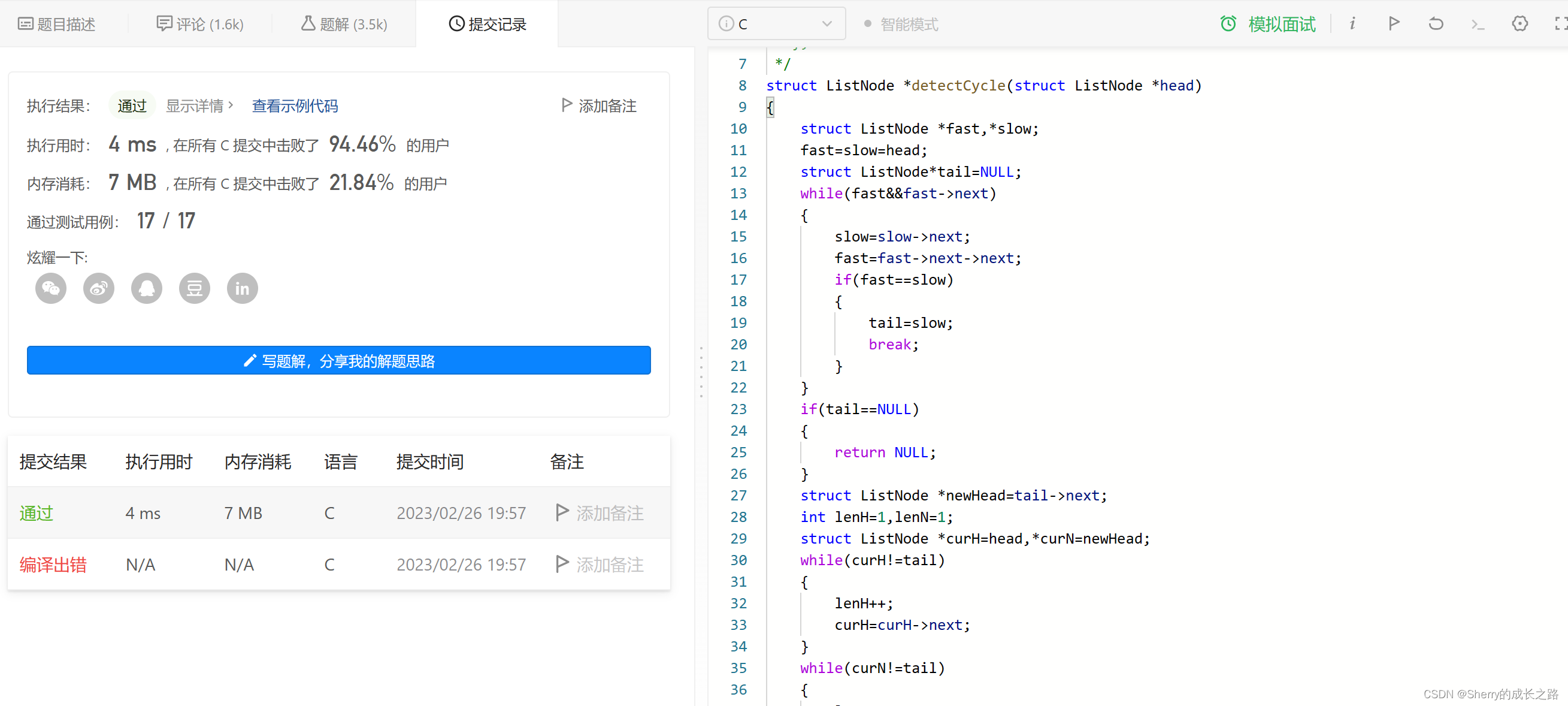Open the 编译出错 submission record
The height and width of the screenshot is (706, 1568).
pos(53,565)
